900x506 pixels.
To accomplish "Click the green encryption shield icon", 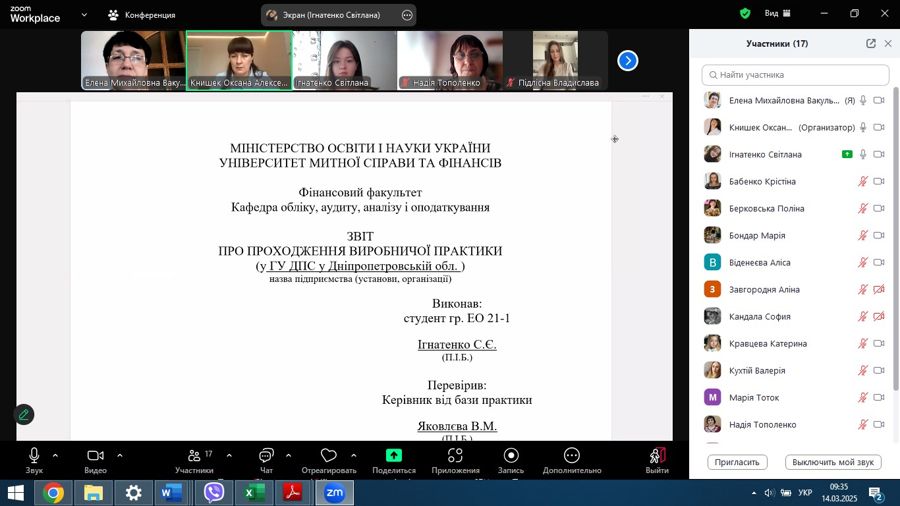I will [745, 13].
